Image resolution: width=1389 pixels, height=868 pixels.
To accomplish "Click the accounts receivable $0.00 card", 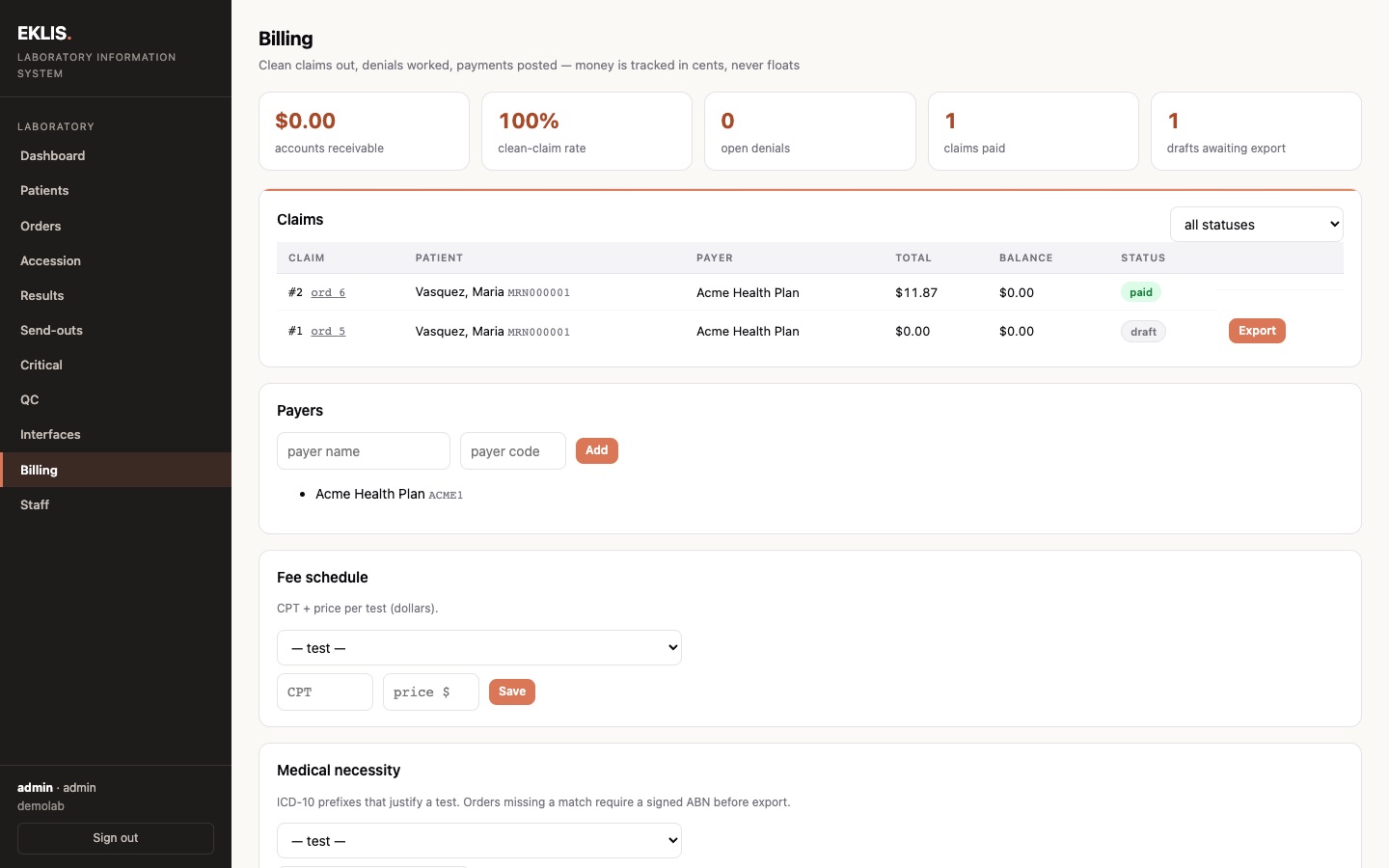I will point(364,131).
